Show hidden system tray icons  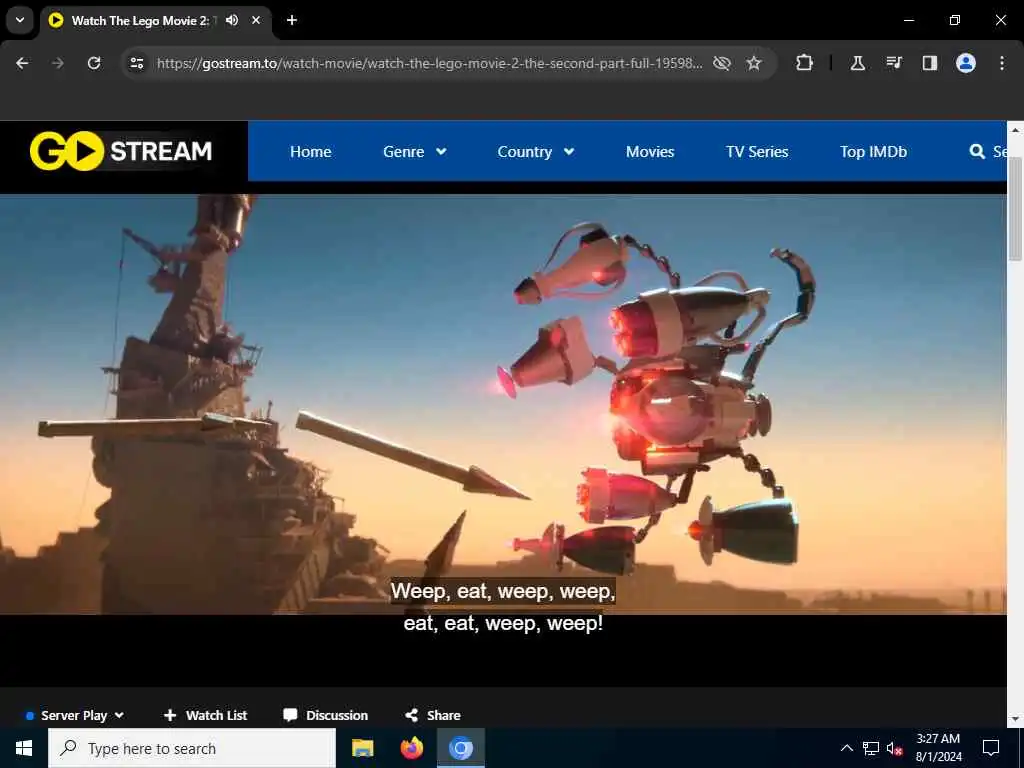click(x=846, y=748)
